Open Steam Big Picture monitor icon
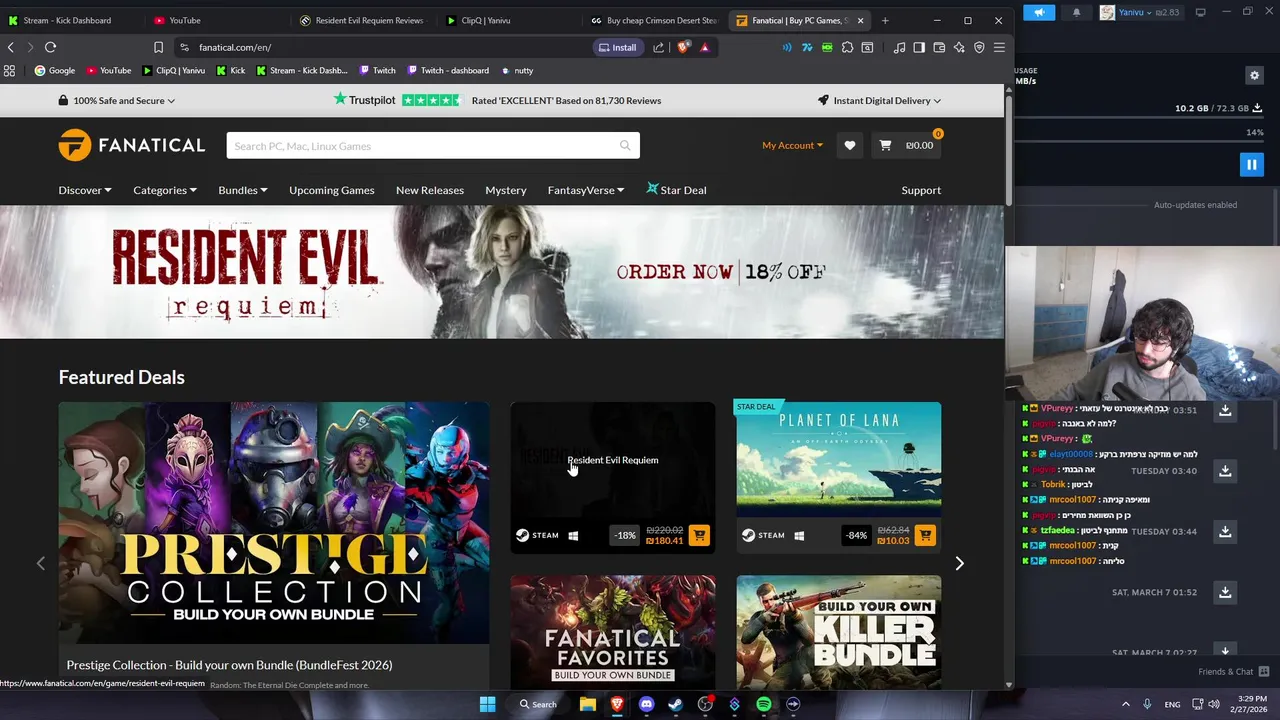 tap(1200, 12)
